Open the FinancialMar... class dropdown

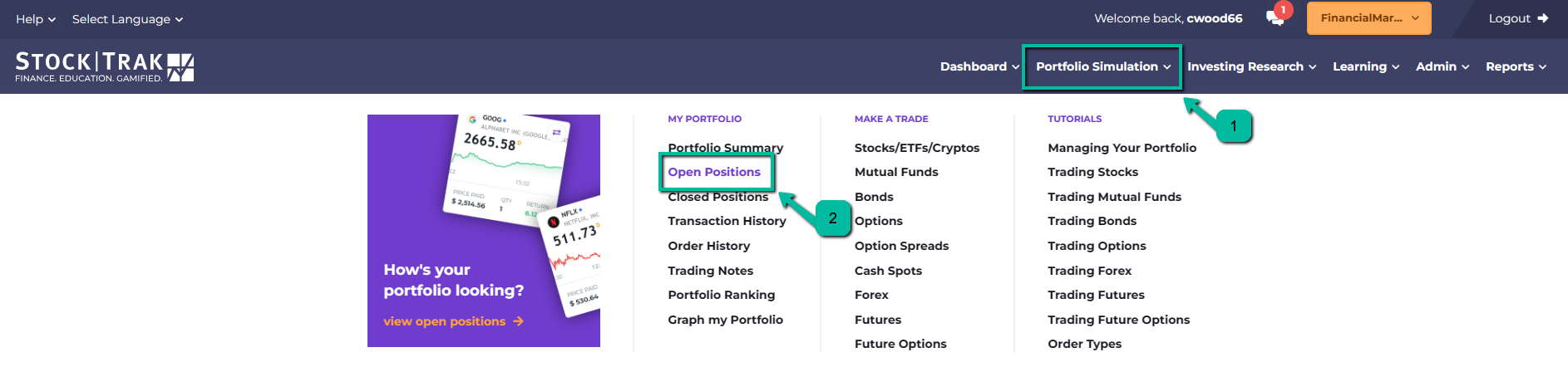point(1368,18)
